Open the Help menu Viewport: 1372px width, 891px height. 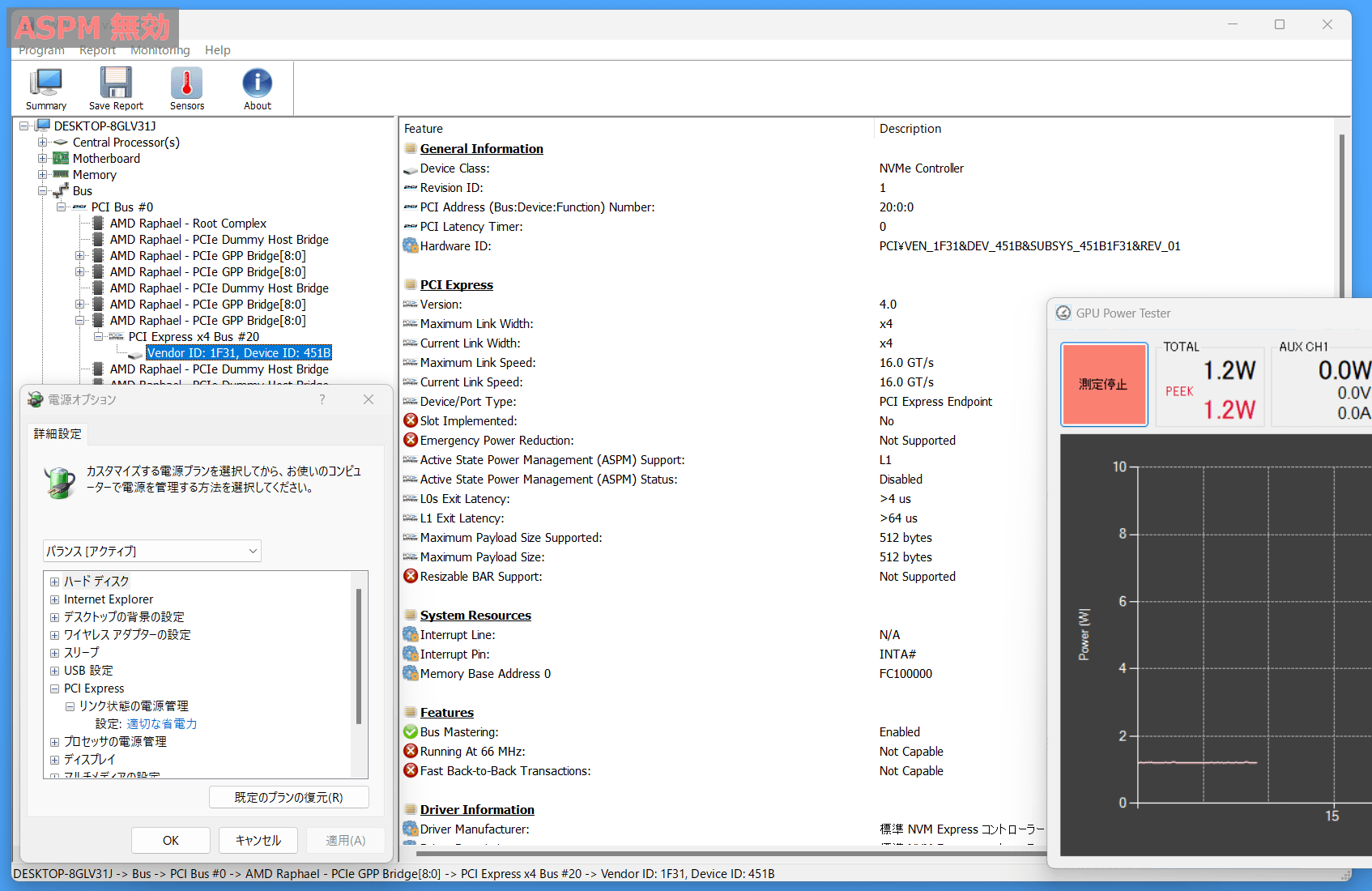(218, 50)
